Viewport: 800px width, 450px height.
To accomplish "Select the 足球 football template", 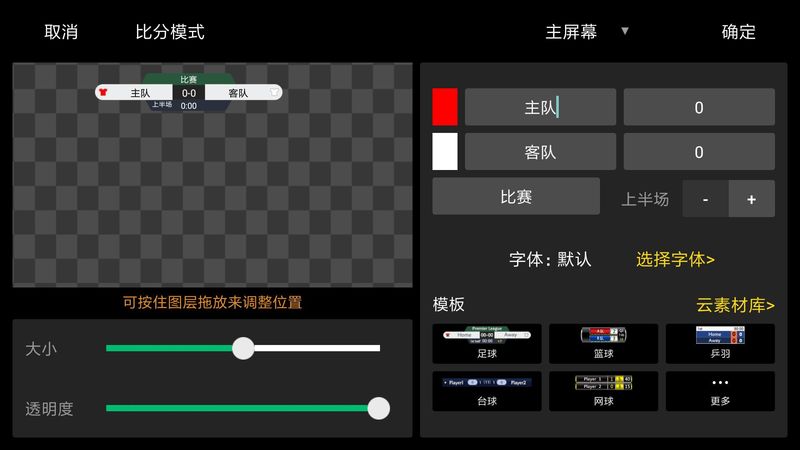I will (487, 343).
